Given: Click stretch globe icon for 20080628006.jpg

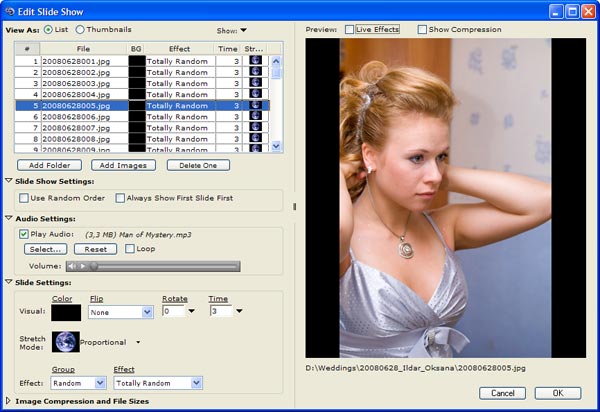Looking at the screenshot, I should click(255, 116).
